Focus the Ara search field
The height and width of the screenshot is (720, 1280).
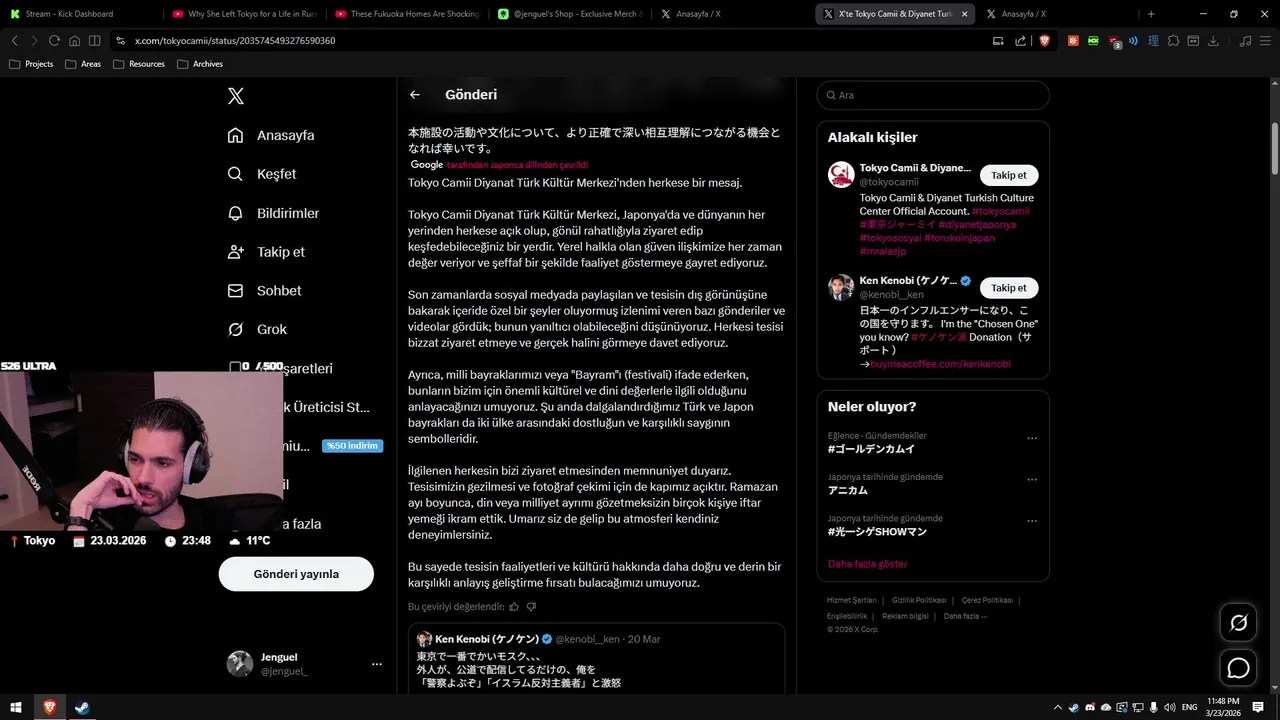coord(933,95)
